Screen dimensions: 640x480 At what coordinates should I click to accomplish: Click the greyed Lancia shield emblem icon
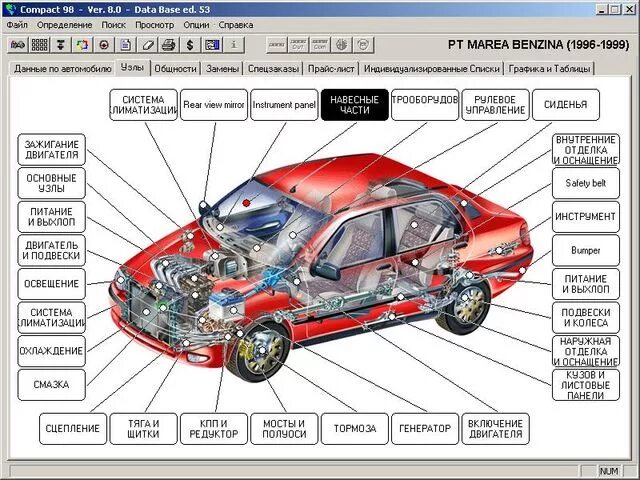click(x=363, y=44)
